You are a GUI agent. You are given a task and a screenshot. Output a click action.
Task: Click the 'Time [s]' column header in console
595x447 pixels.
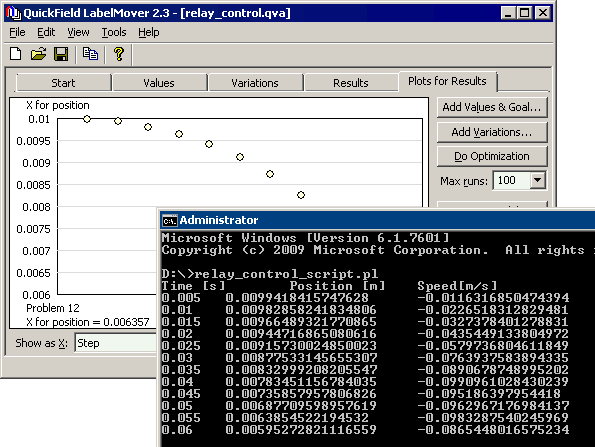coord(194,286)
